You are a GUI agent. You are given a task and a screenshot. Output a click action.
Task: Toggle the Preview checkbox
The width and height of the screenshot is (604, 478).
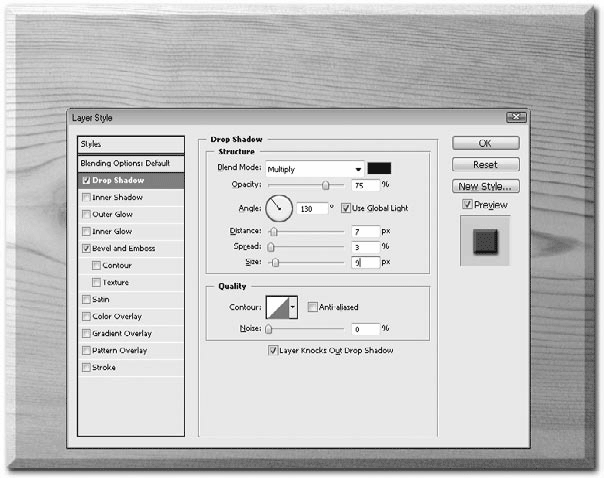(467, 204)
